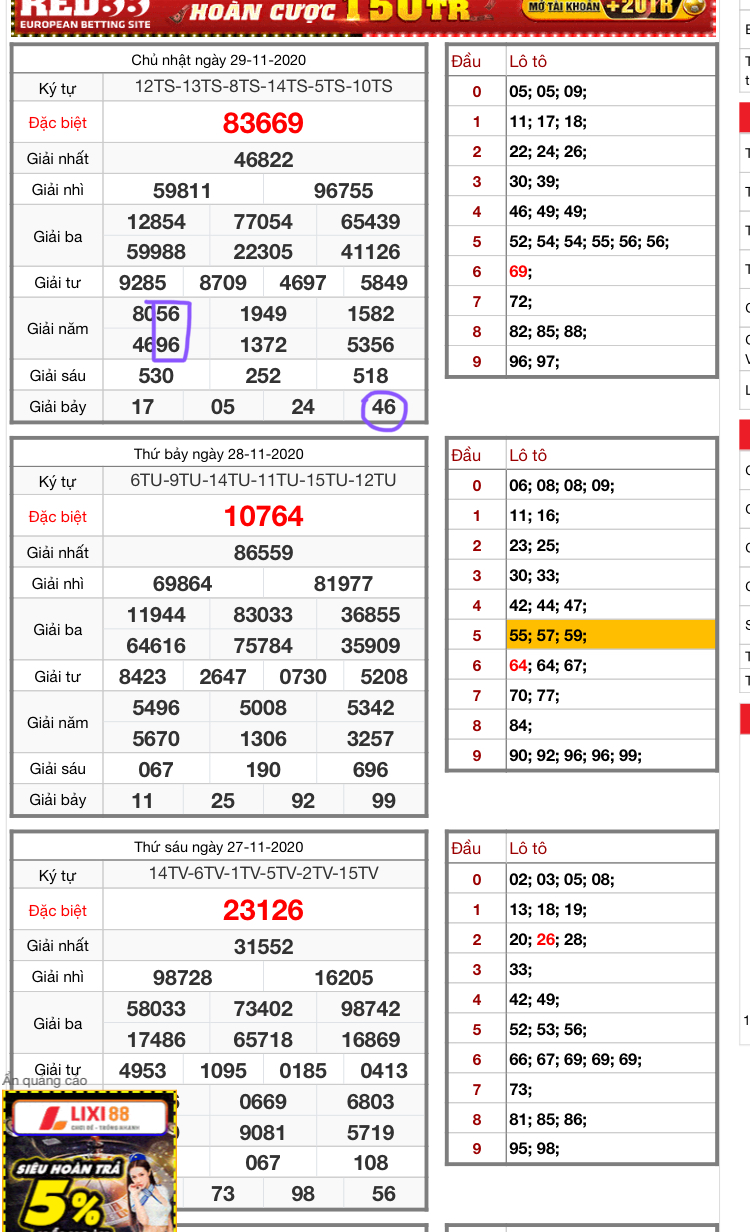750x1232 pixels.
Task: Click the date header 'Chủ nhật ngày 29-11-2020'
Action: tap(219, 61)
